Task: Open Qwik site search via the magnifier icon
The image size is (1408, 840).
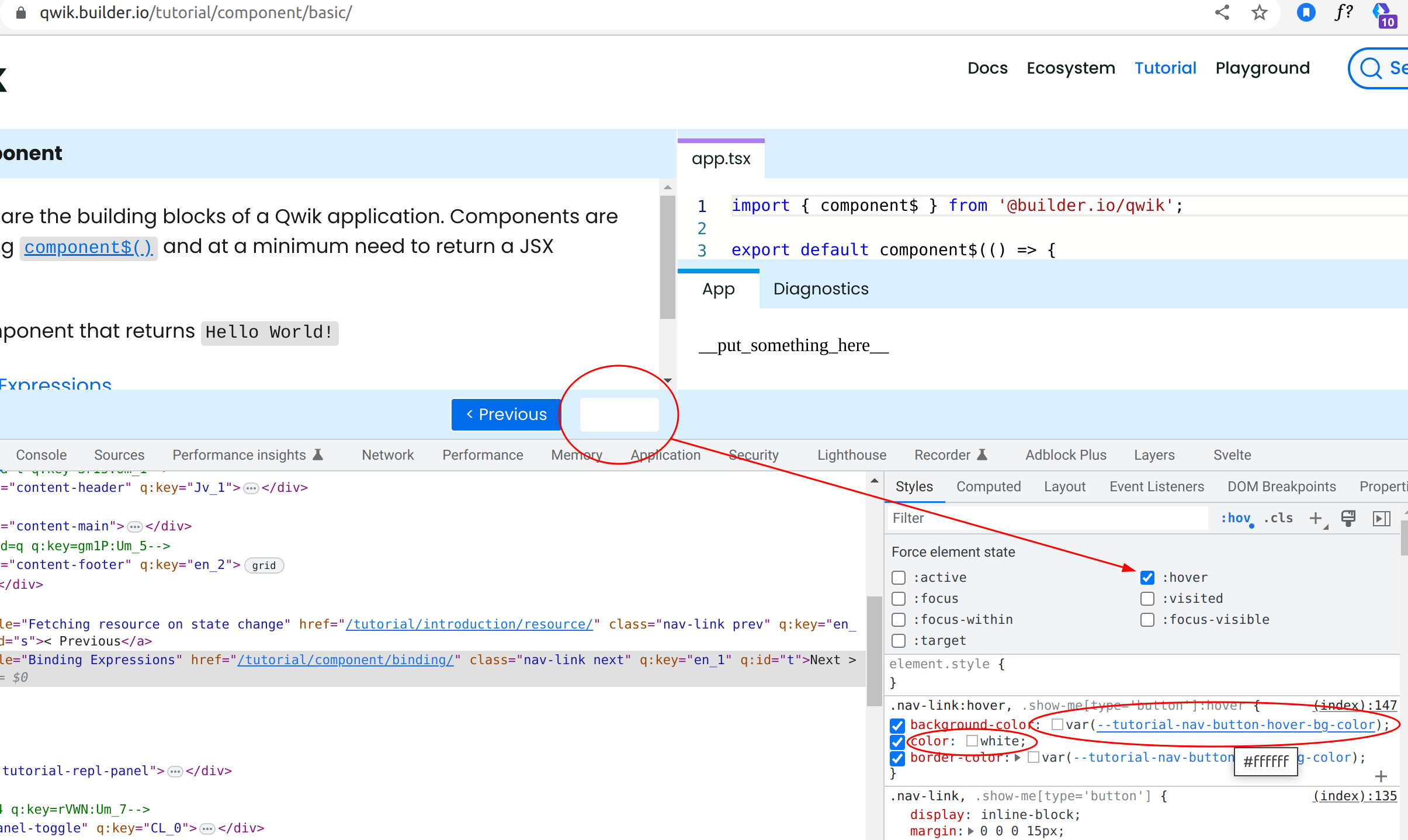Action: pyautogui.click(x=1370, y=68)
